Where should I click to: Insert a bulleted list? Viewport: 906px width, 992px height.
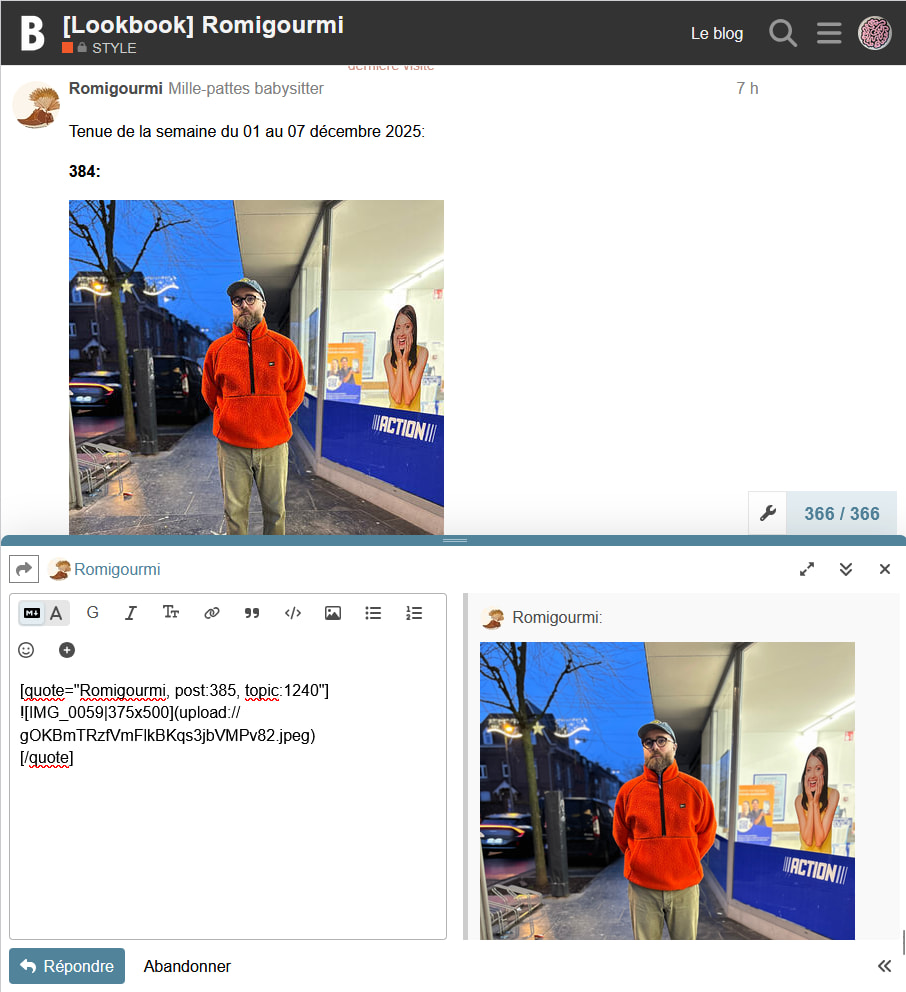(x=373, y=613)
